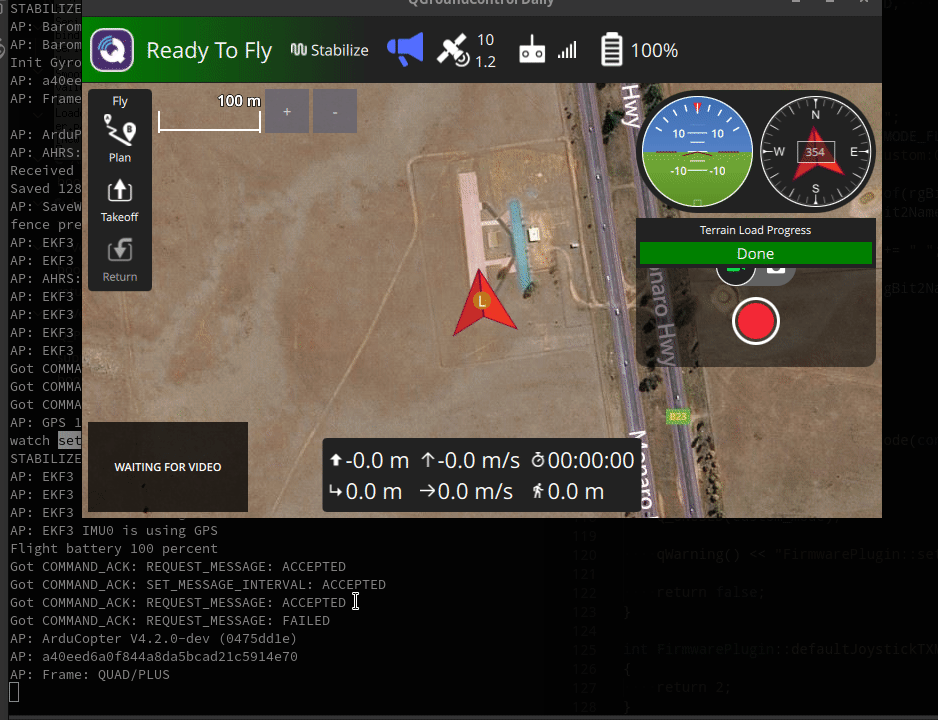Switch to Plan view in tool strip
Screen dimensions: 938x720
point(120,138)
